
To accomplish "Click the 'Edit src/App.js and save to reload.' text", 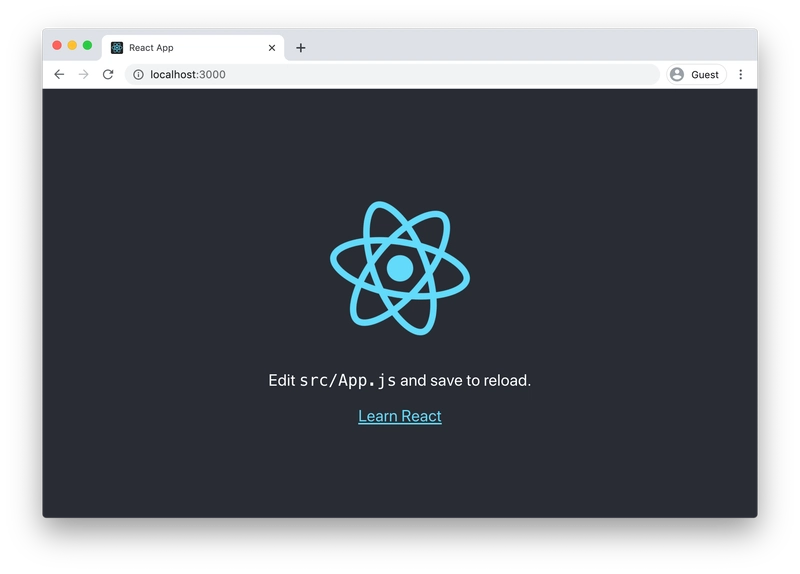I will coord(399,381).
